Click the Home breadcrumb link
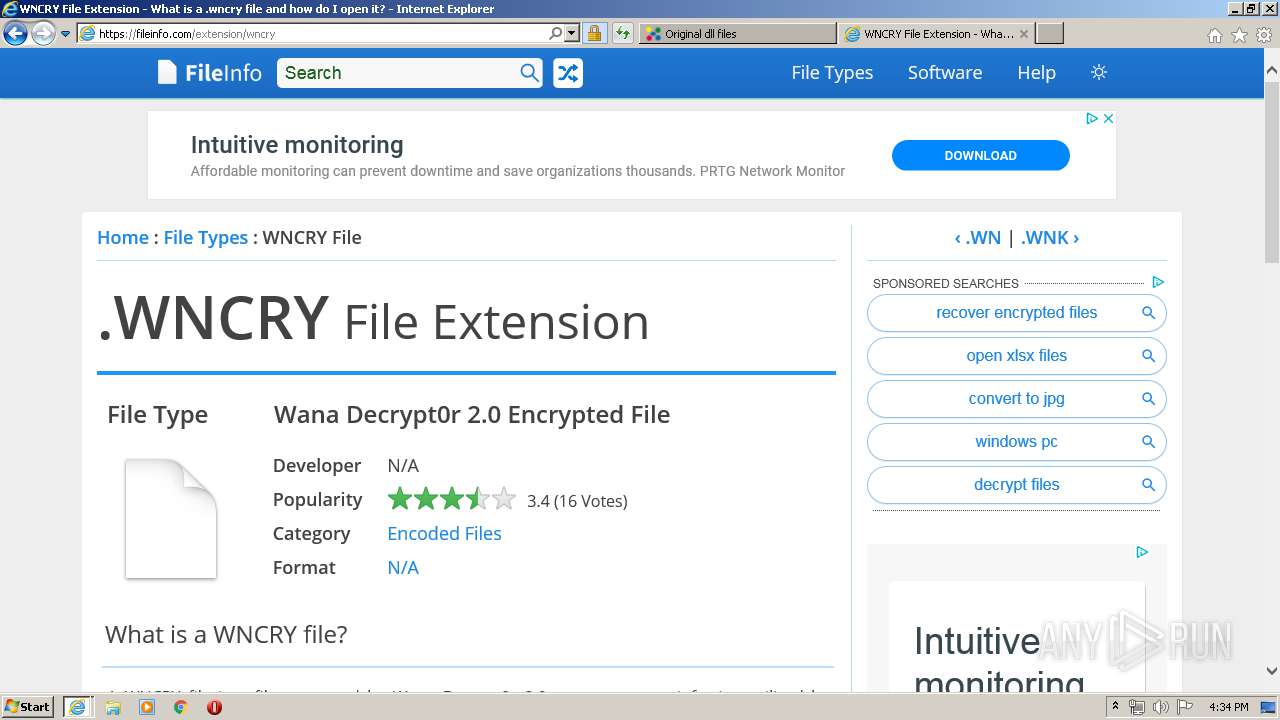The image size is (1280, 720). point(123,238)
